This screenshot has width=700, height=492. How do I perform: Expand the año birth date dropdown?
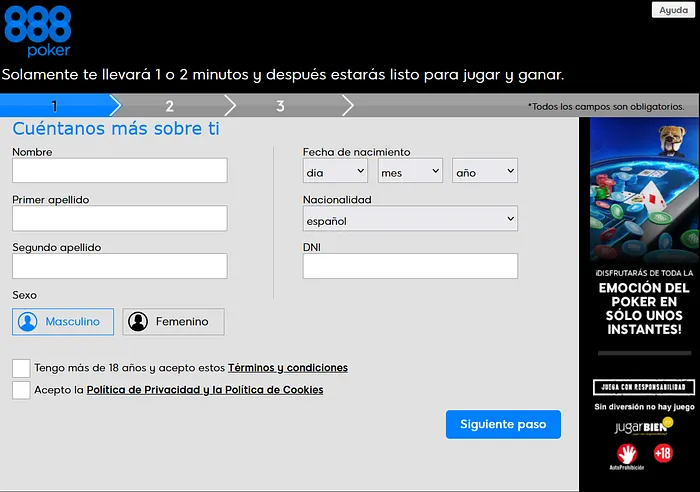click(484, 172)
